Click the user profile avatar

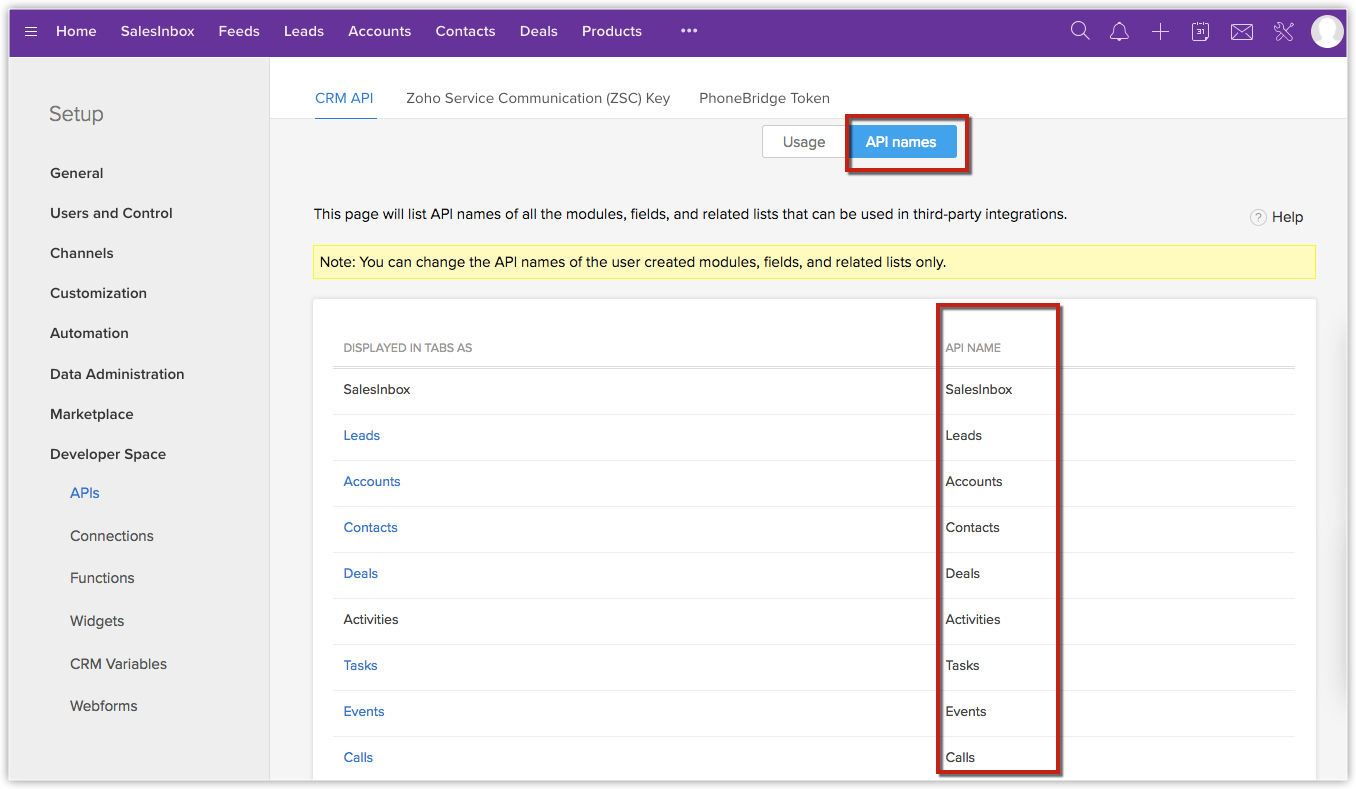point(1327,32)
